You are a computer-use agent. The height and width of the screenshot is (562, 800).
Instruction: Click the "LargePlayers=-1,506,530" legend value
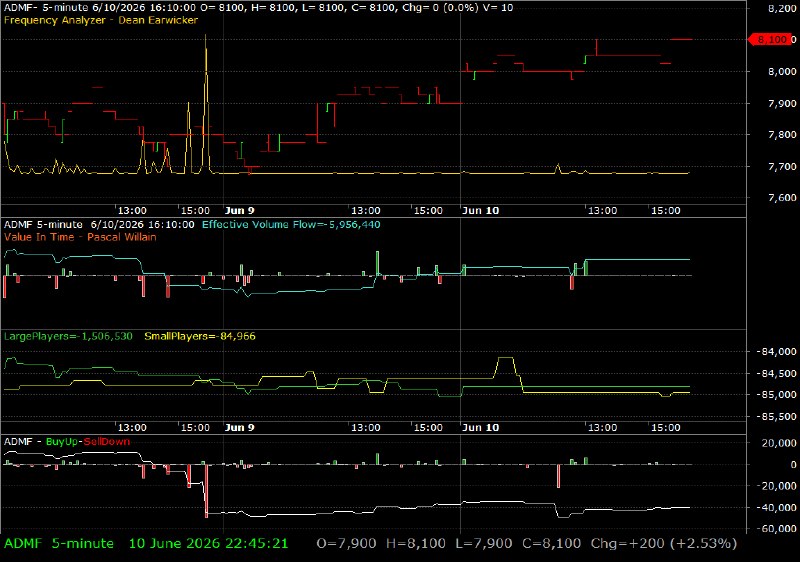pyautogui.click(x=68, y=336)
